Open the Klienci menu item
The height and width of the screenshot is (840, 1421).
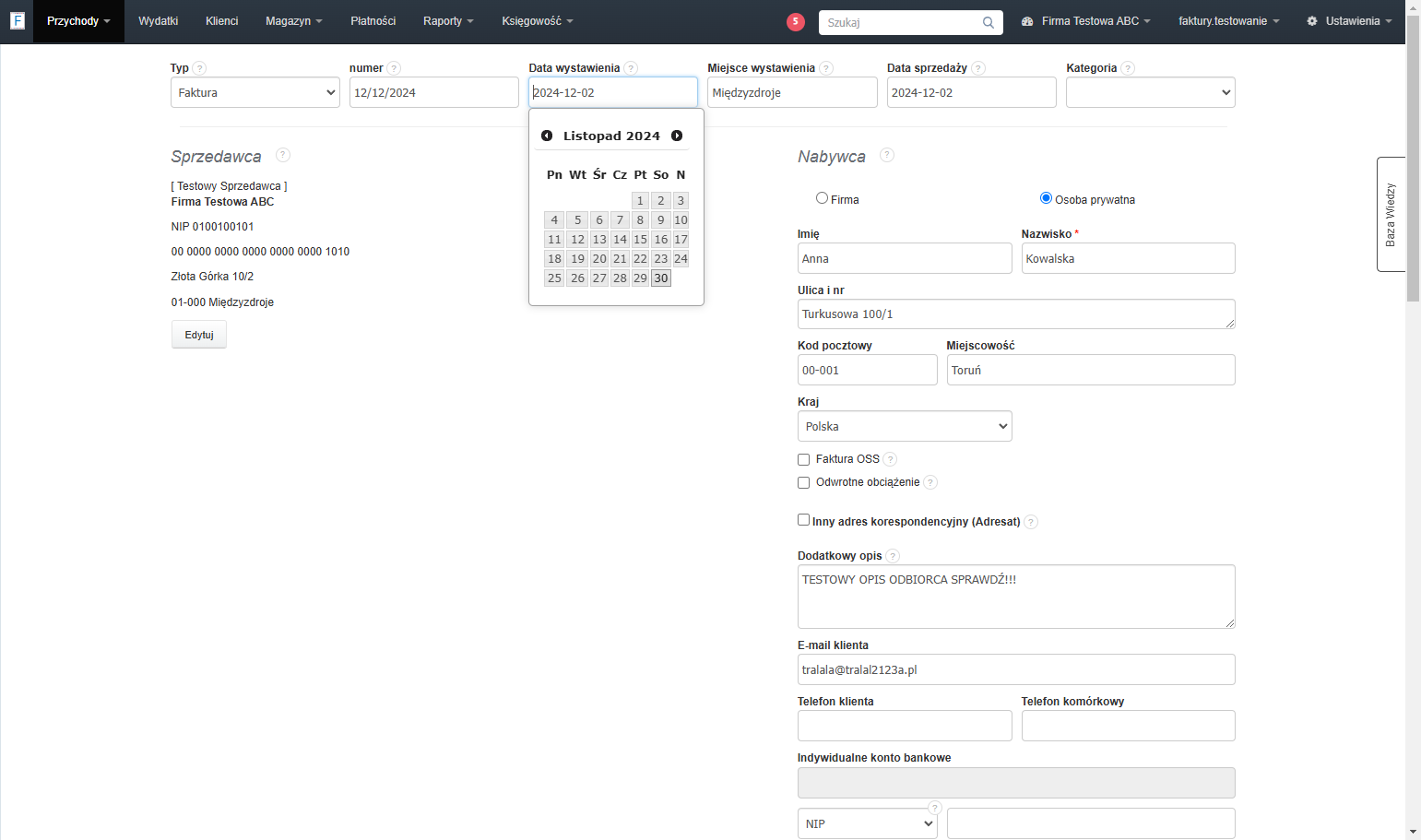[x=221, y=21]
